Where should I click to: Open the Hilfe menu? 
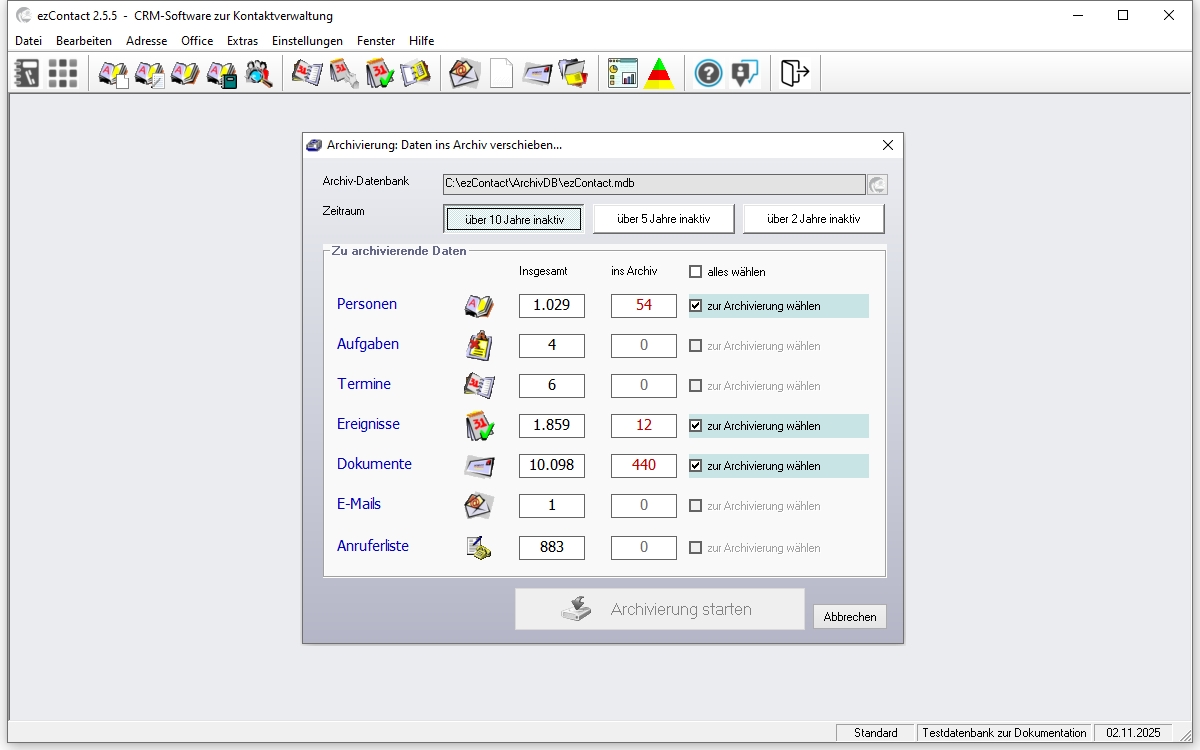click(x=421, y=41)
